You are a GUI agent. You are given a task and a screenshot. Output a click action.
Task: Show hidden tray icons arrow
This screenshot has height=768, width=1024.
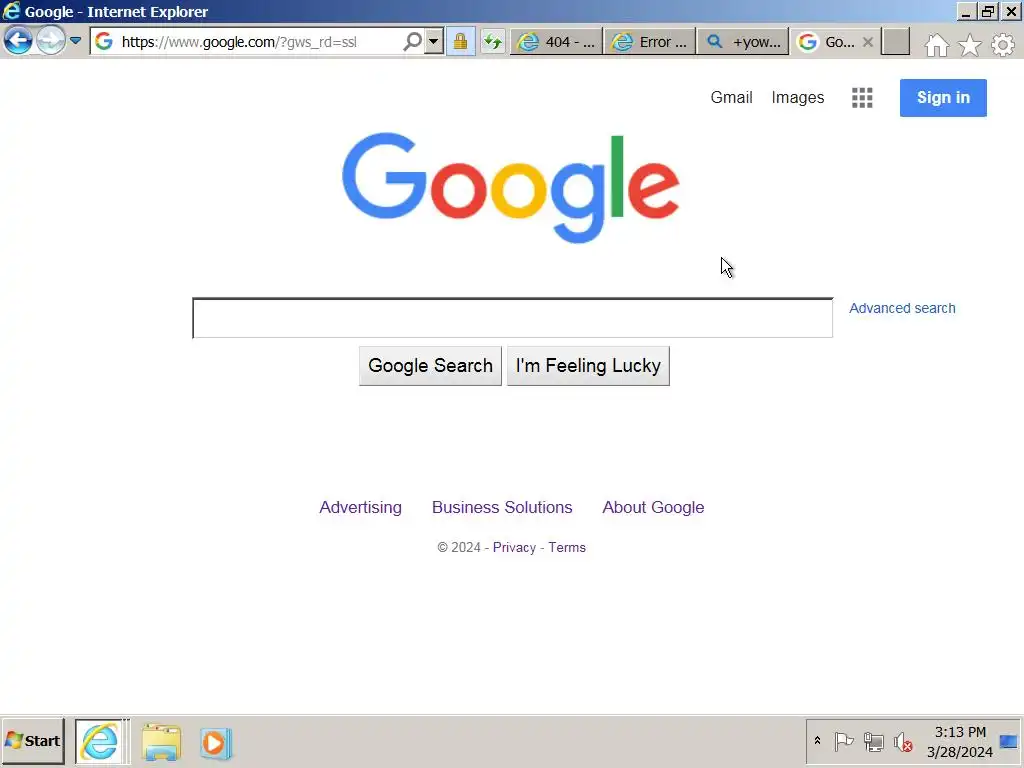[x=817, y=741]
